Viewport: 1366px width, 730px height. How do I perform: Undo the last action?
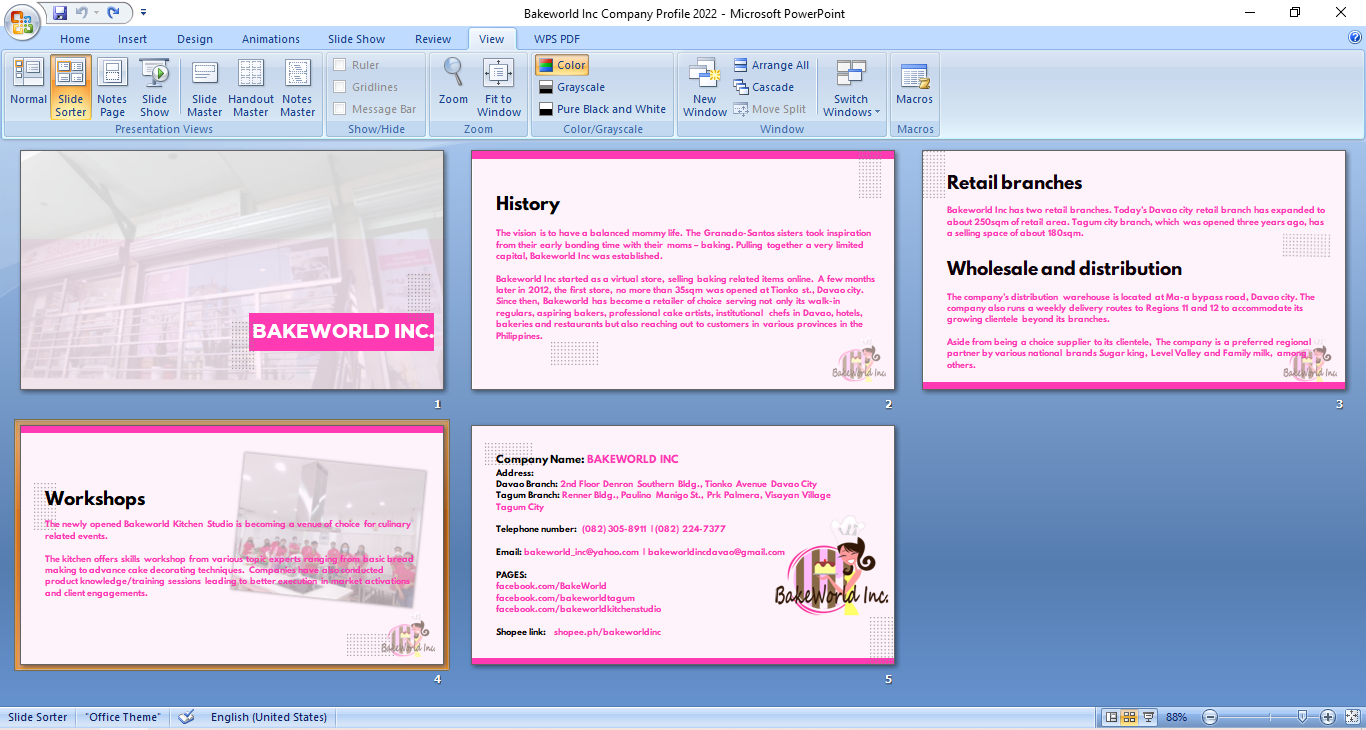click(81, 13)
